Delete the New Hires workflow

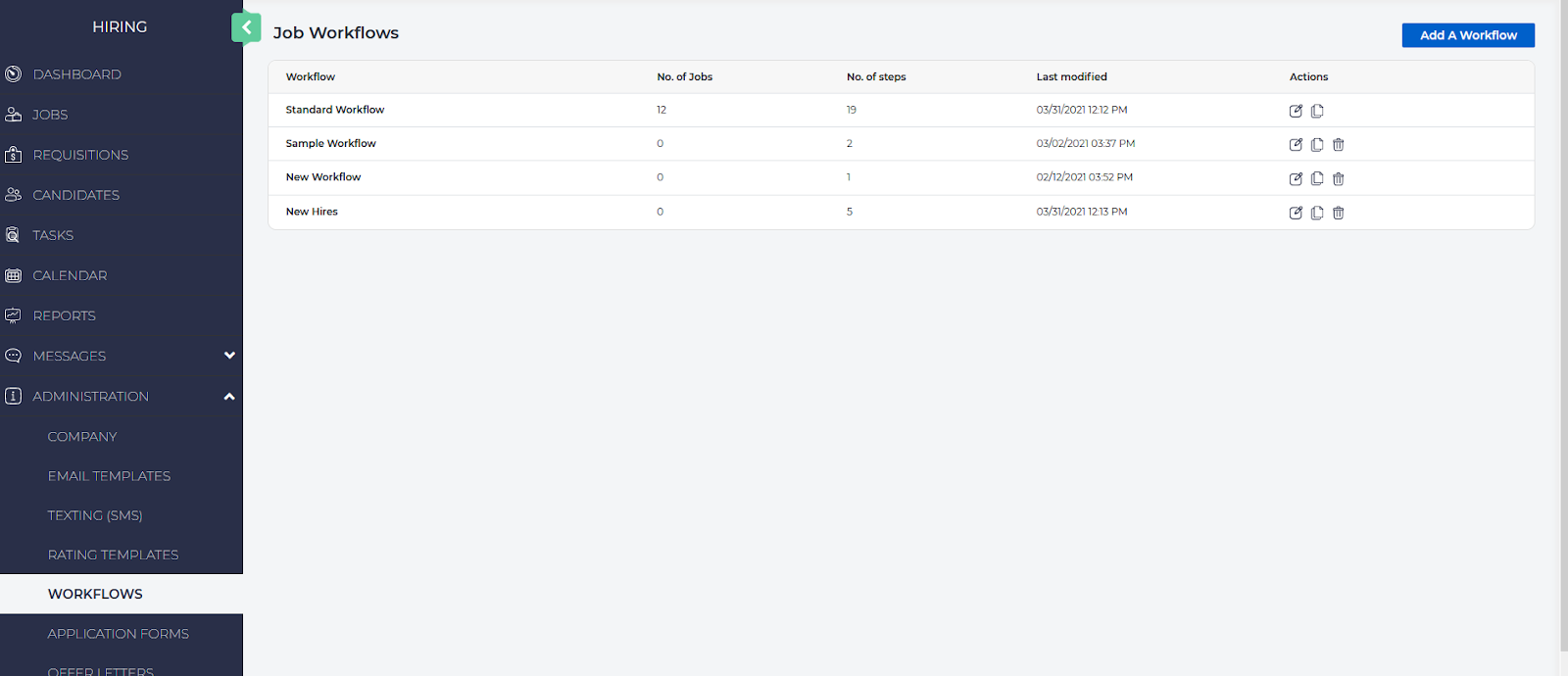coord(1339,213)
